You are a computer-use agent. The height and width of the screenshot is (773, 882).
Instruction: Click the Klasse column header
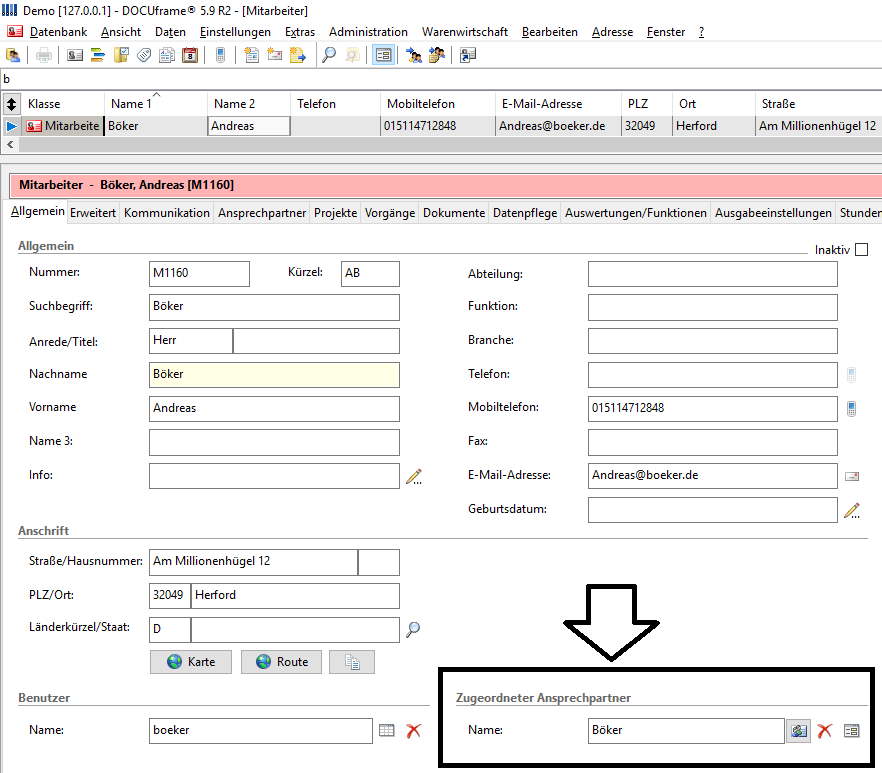pos(63,104)
